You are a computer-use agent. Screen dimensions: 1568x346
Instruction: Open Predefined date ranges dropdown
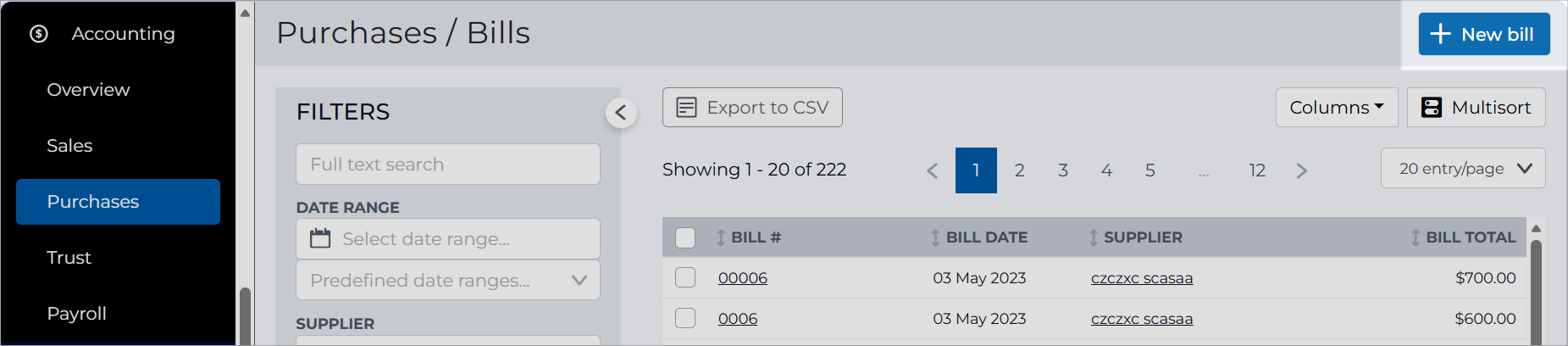(448, 280)
